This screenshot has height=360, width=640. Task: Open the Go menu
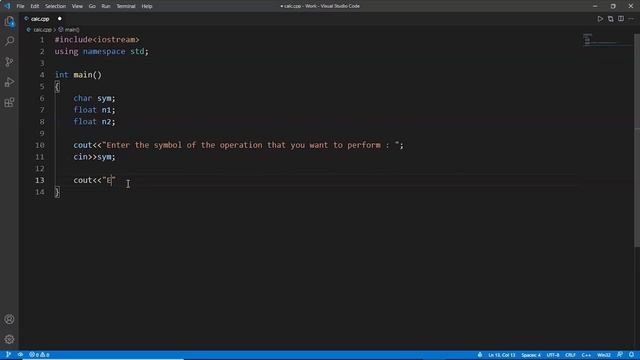pyautogui.click(x=92, y=6)
